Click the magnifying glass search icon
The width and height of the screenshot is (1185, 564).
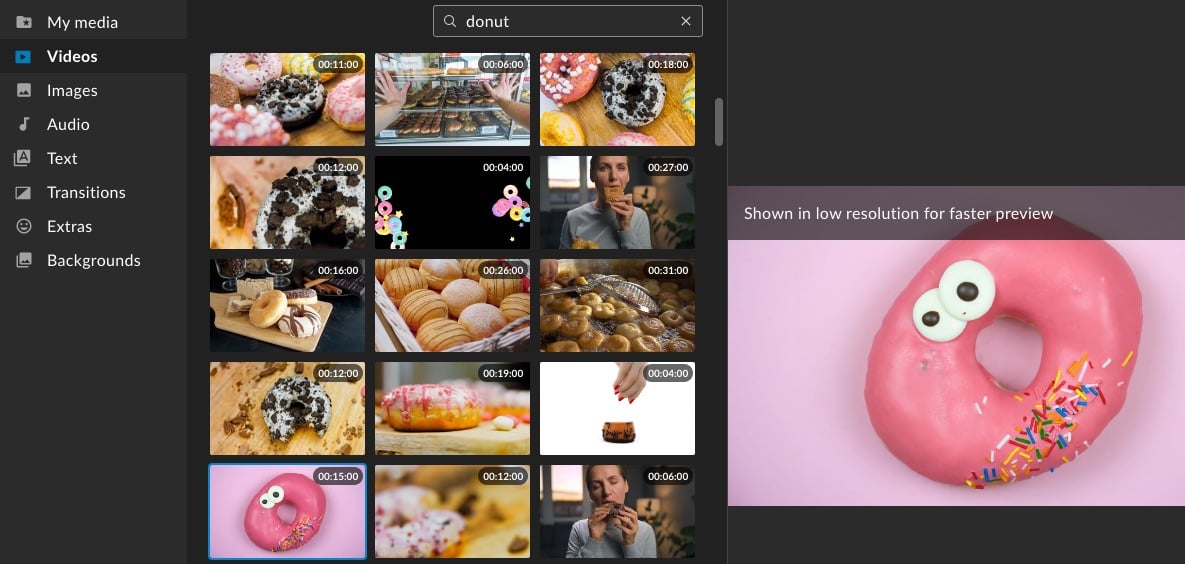450,21
